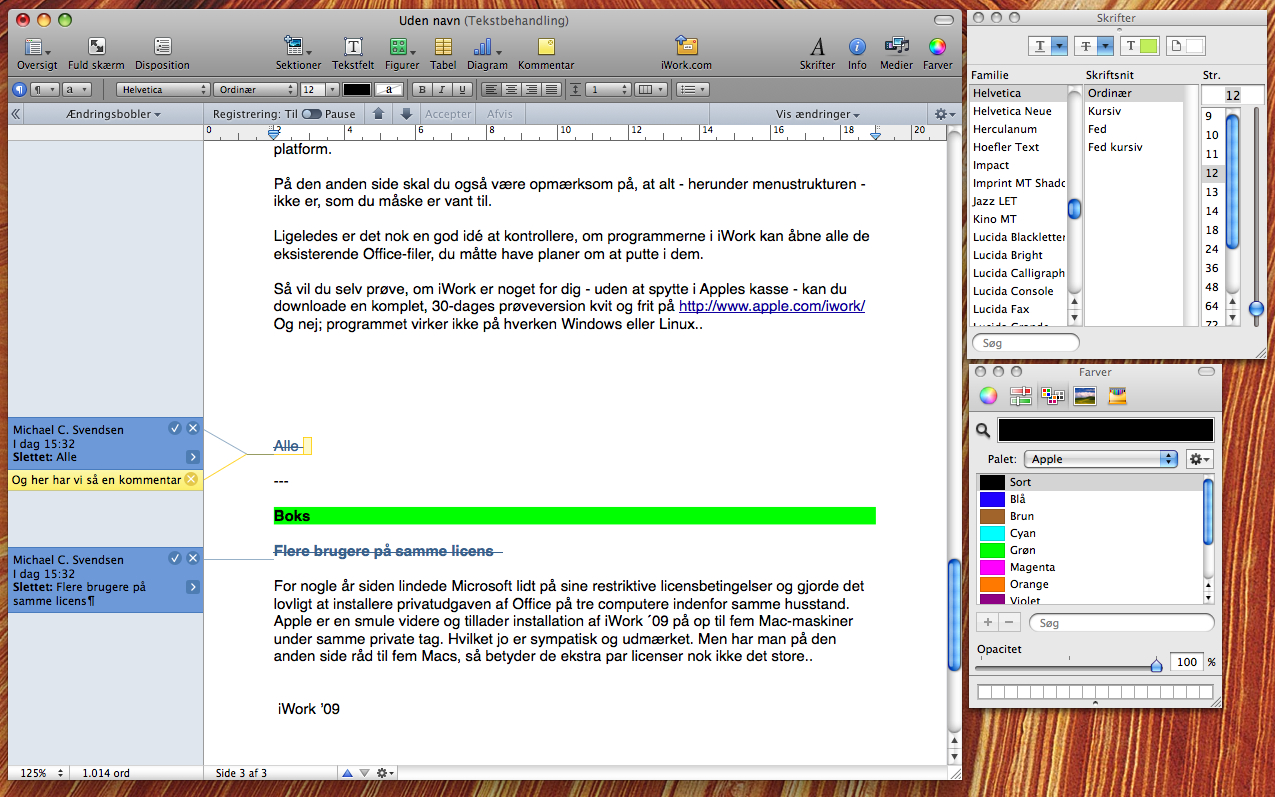1275x797 pixels.
Task: Reject the 'Flere brugere' change with X
Action: [x=193, y=558]
